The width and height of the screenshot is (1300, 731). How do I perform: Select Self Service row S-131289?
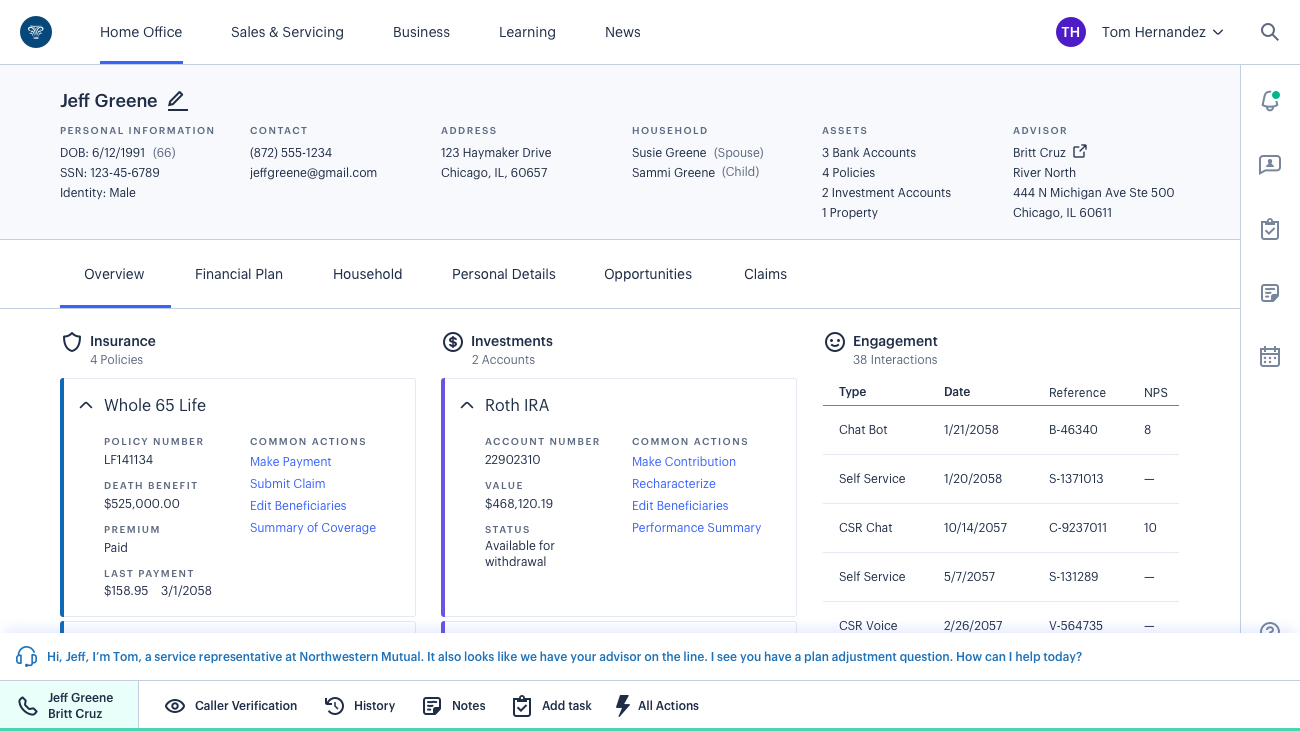(x=1001, y=577)
